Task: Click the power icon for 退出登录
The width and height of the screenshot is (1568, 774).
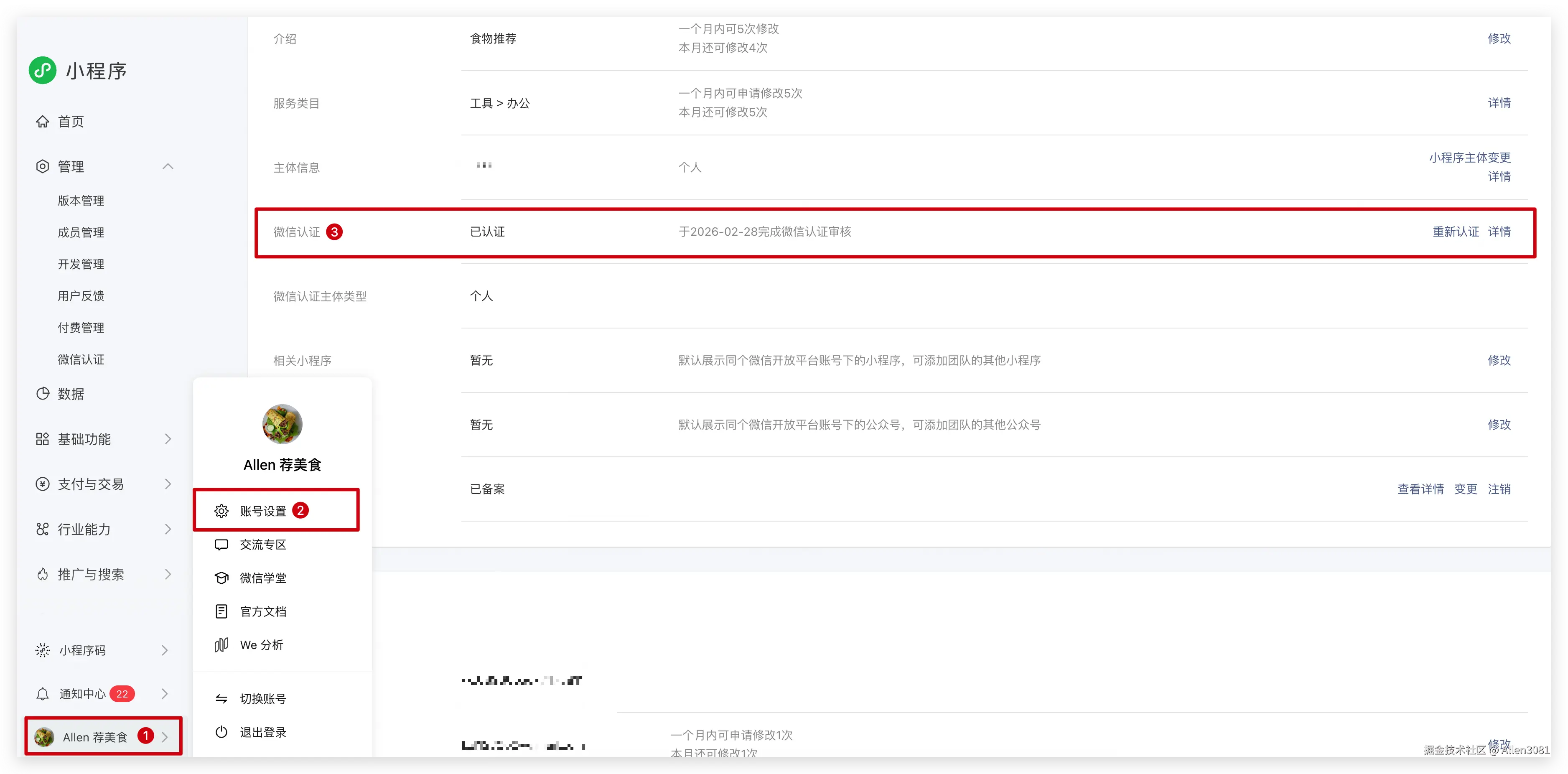Action: [x=221, y=732]
